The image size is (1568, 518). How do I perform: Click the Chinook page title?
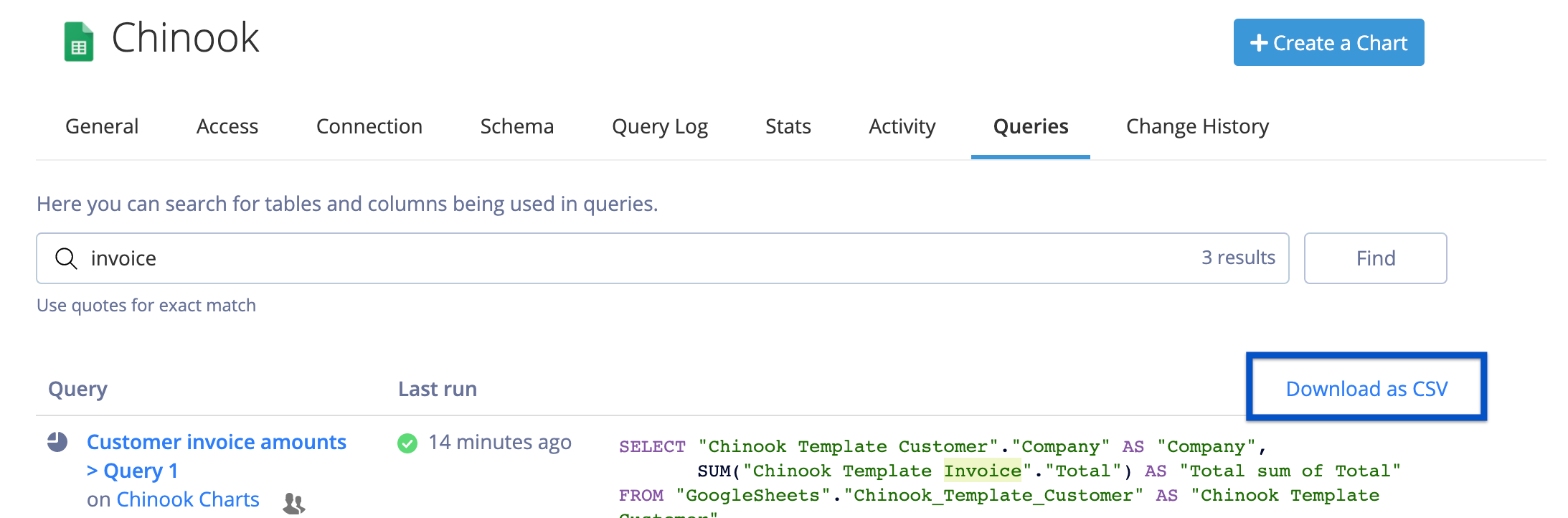[x=185, y=37]
